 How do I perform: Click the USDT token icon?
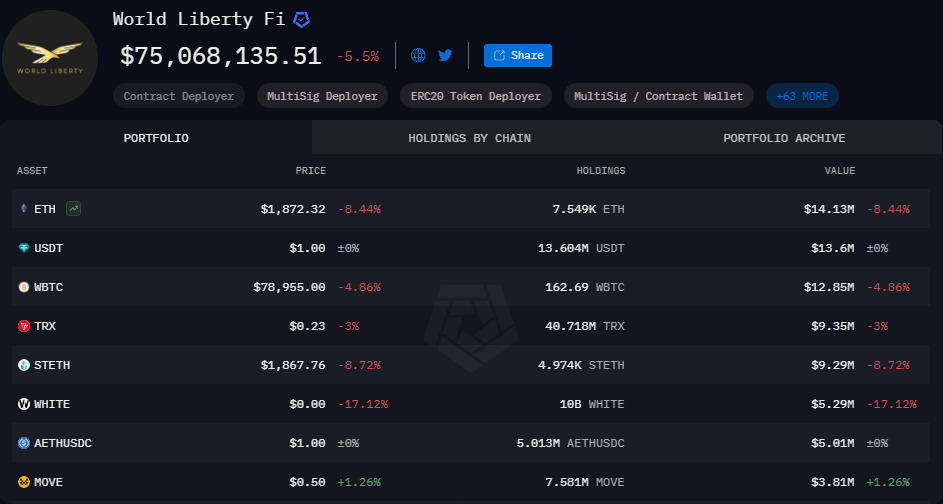click(x=24, y=248)
